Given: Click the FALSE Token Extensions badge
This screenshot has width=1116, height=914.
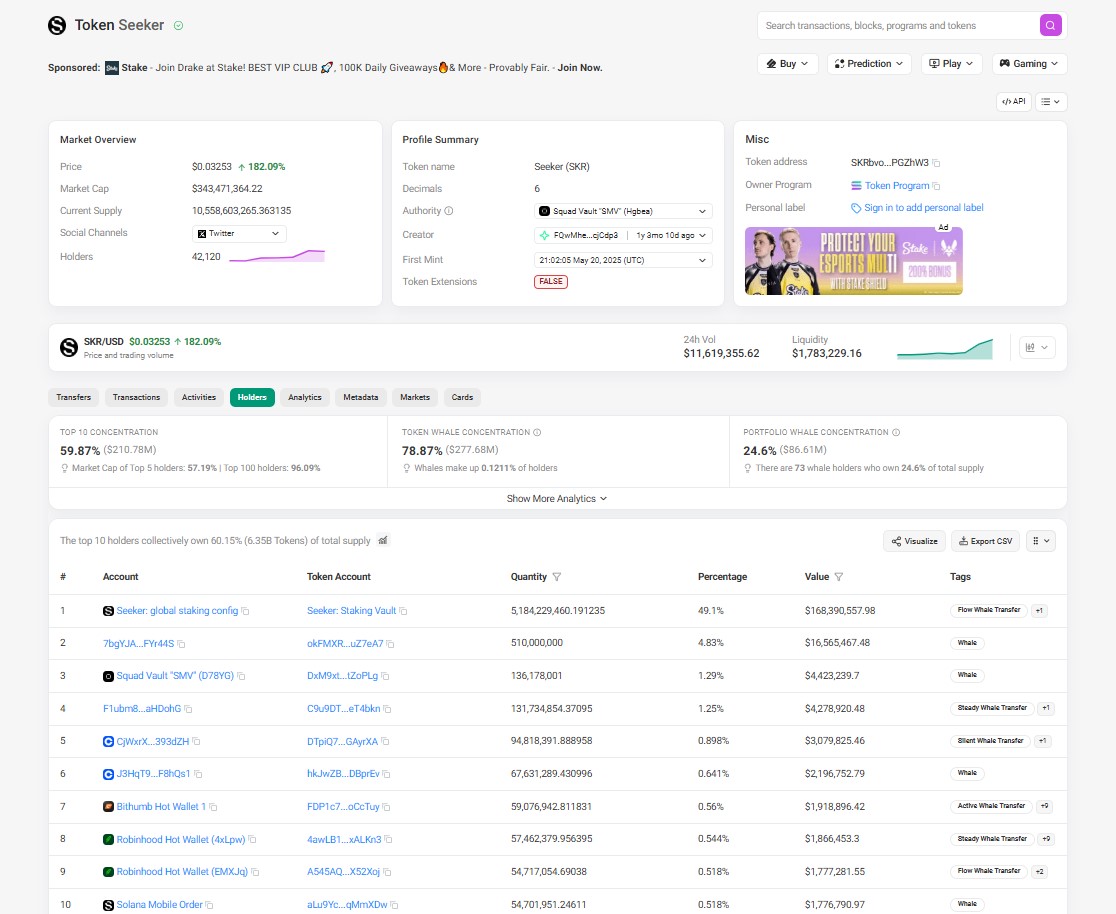Looking at the screenshot, I should coord(551,282).
